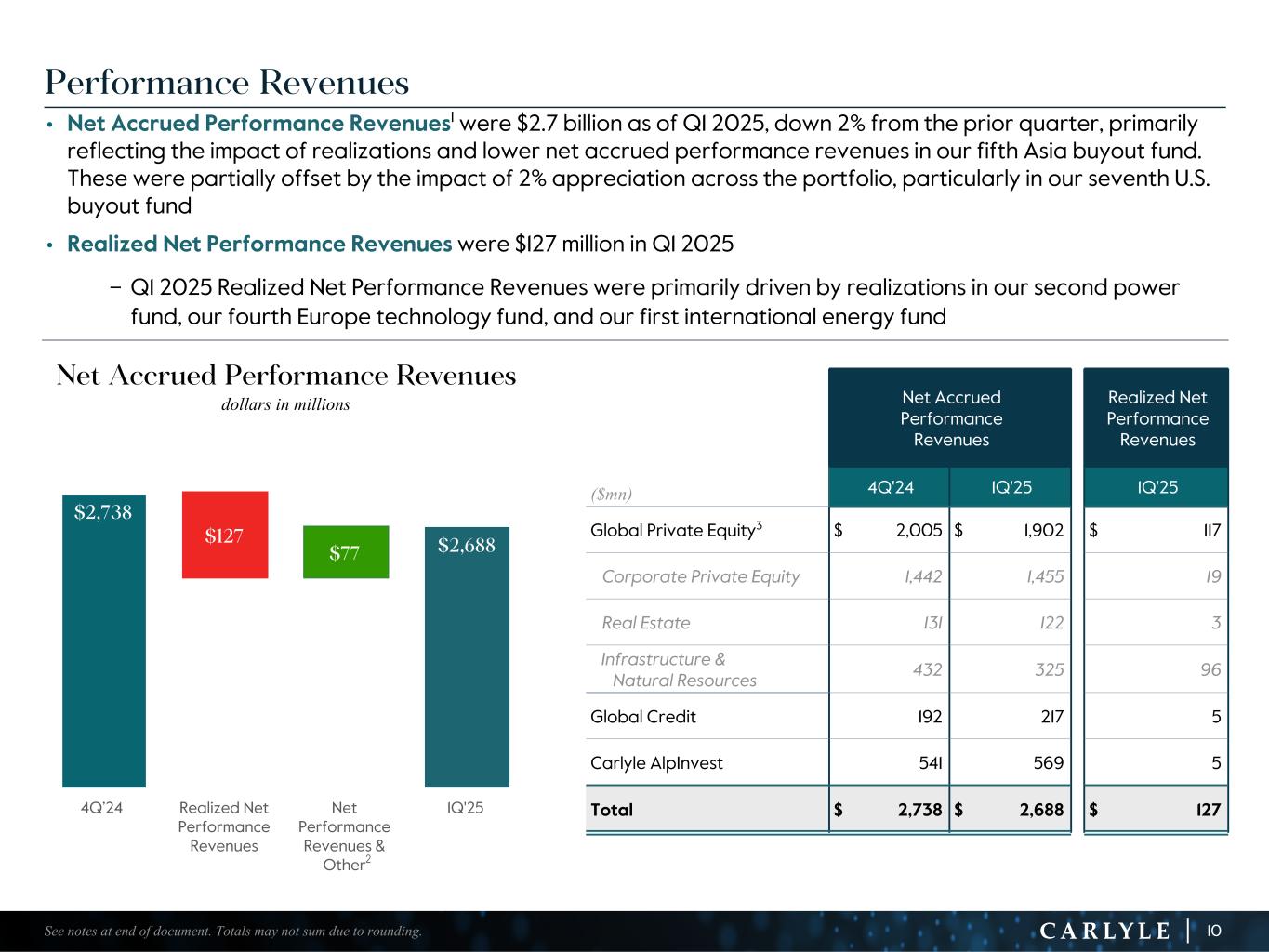The height and width of the screenshot is (952, 1269).
Task: Select the "4Q'24" table column header
Action: pos(890,487)
